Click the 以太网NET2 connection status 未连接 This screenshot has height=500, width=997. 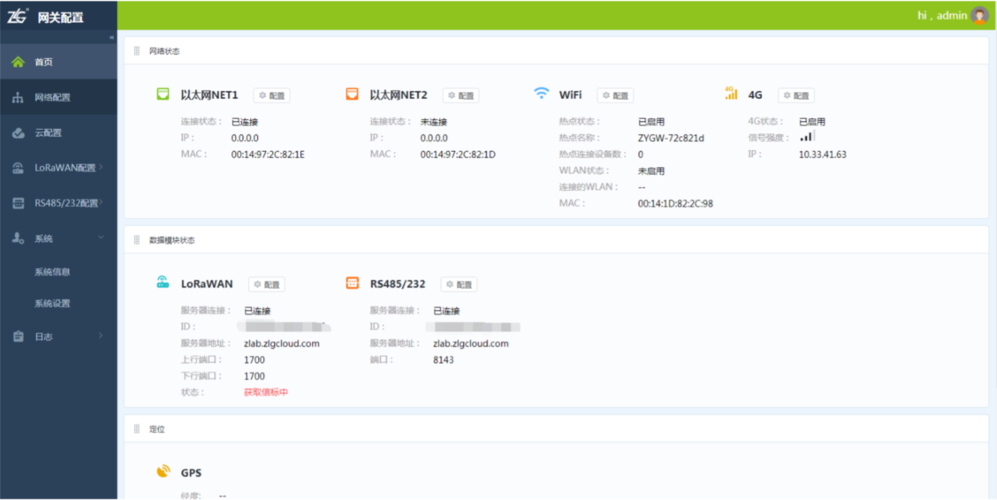pos(434,122)
